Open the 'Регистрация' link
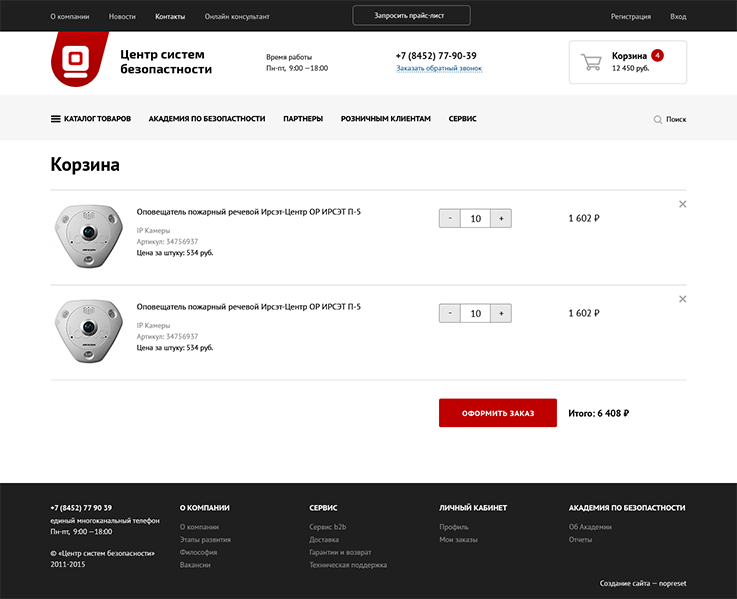 pos(630,17)
